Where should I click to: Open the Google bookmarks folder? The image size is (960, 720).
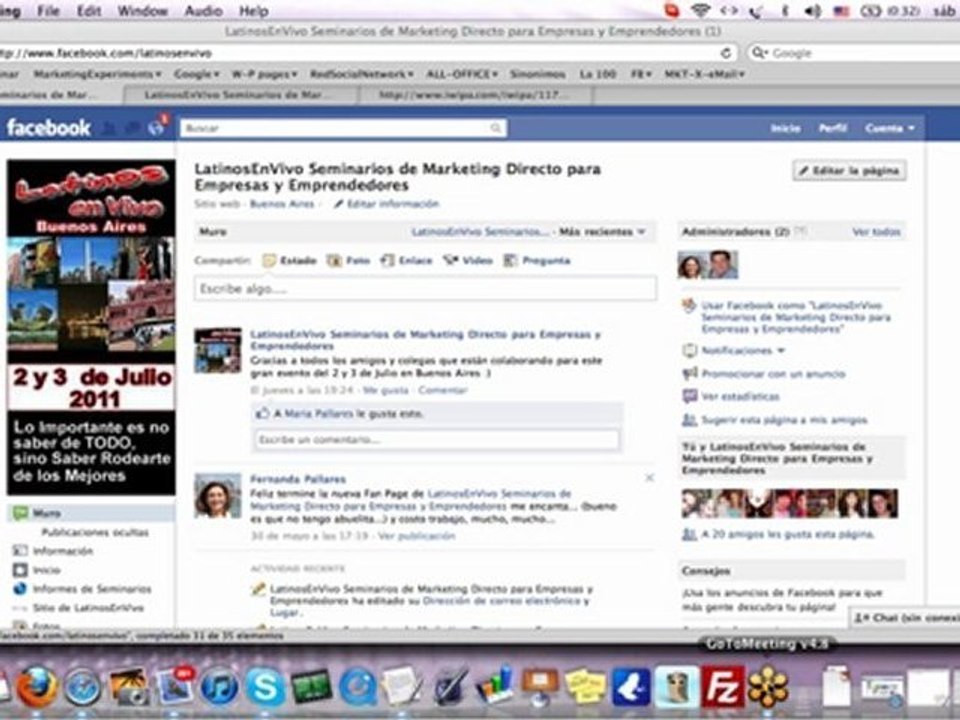[196, 74]
